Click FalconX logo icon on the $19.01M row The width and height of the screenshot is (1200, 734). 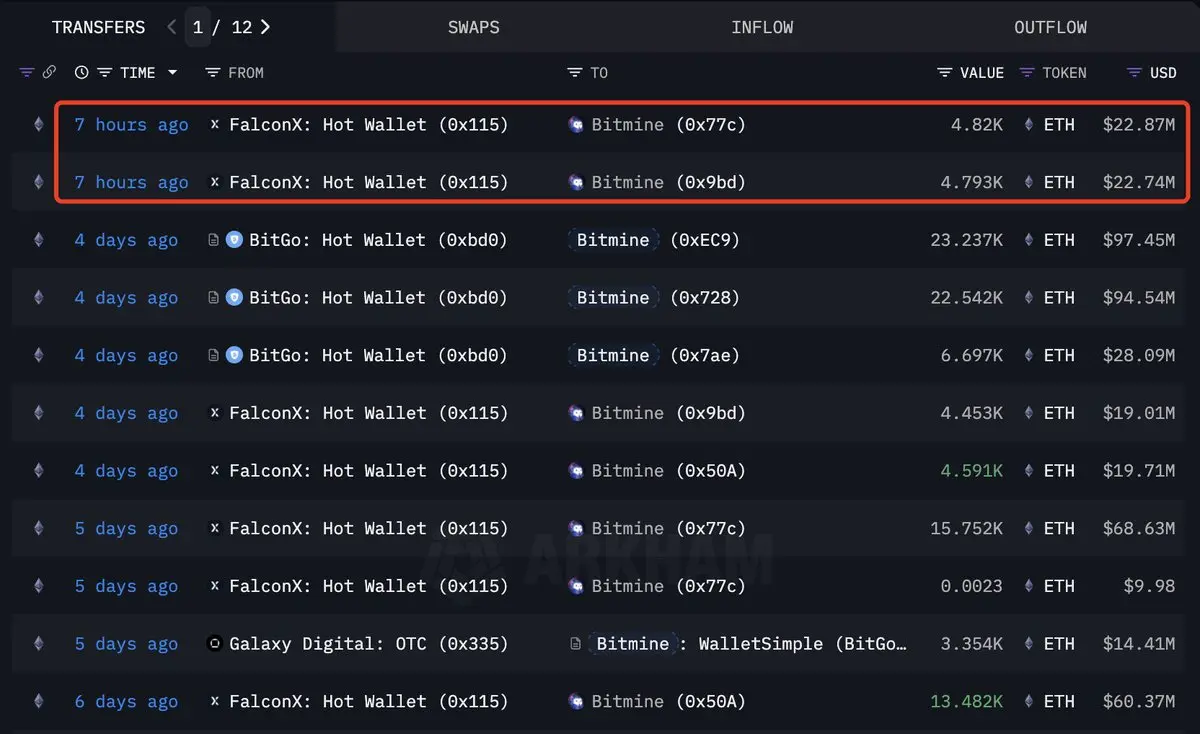pos(214,413)
